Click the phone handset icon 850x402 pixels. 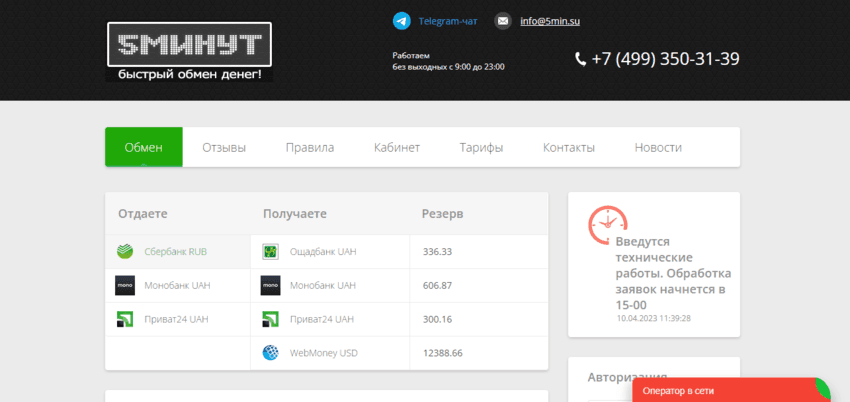(x=581, y=59)
